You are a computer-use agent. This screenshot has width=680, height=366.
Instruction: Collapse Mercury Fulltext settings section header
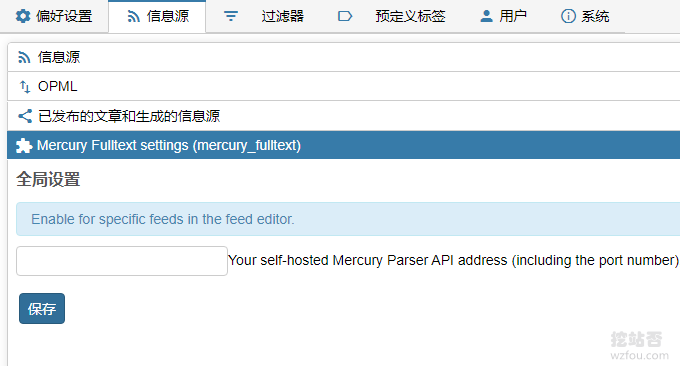(x=343, y=145)
